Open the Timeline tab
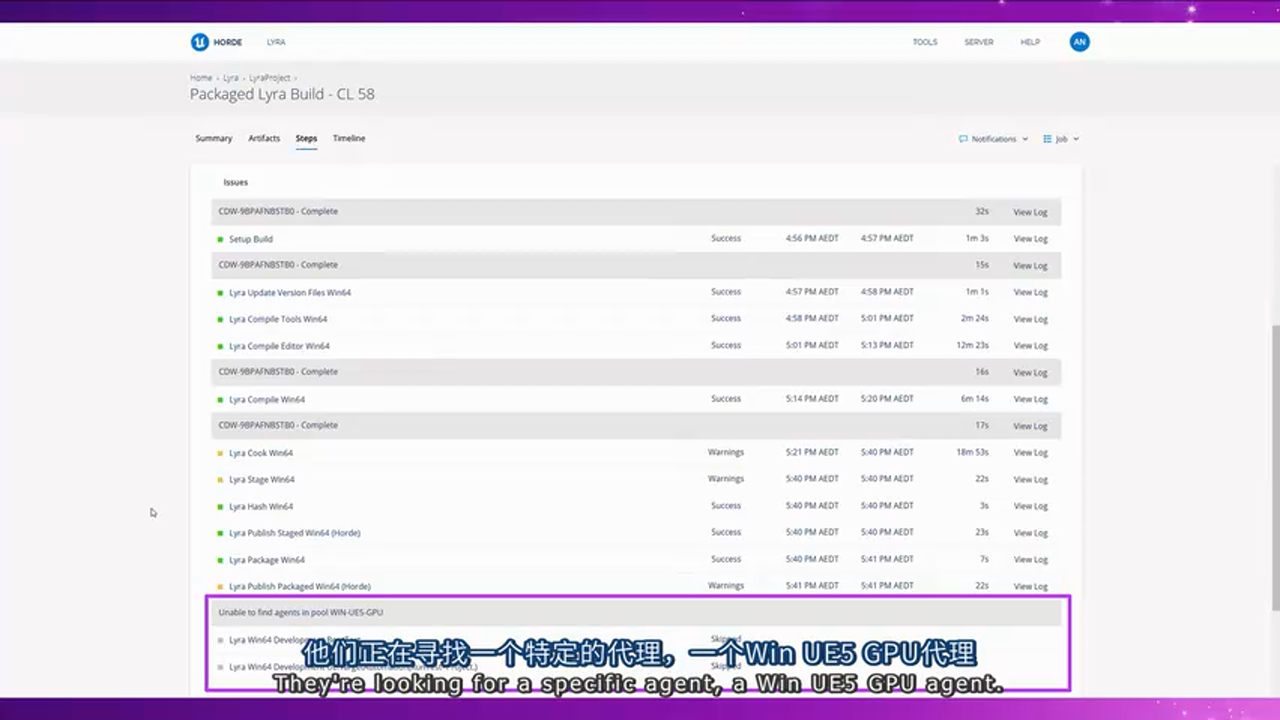Screen dimensions: 1280x720 349,138
